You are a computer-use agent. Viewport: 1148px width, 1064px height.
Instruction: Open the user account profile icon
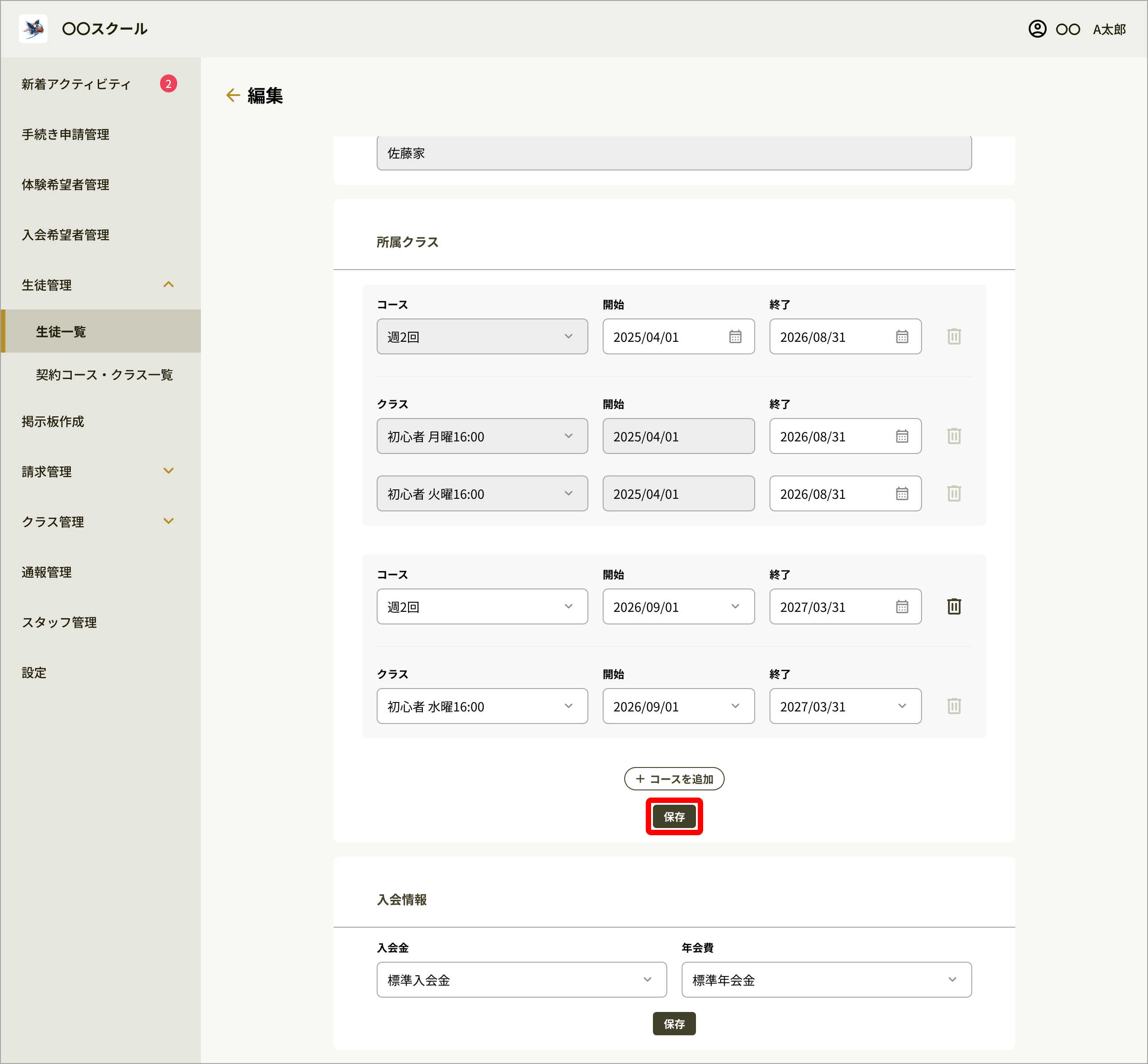click(x=1037, y=29)
